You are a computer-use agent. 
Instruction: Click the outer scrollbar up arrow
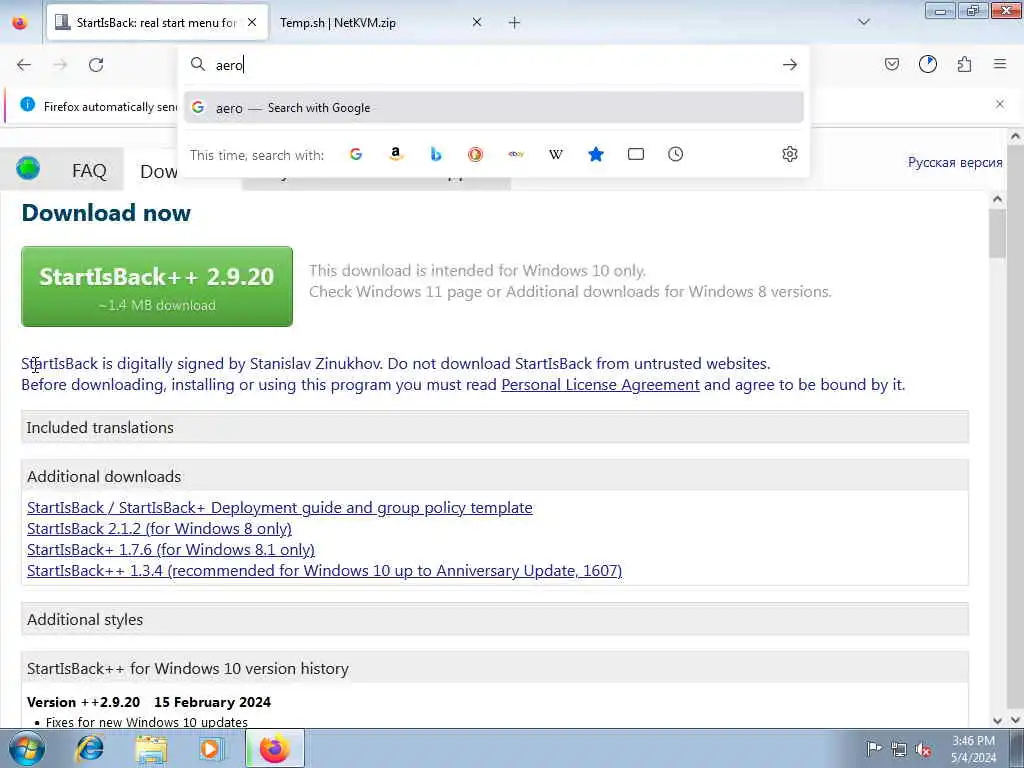(1015, 136)
